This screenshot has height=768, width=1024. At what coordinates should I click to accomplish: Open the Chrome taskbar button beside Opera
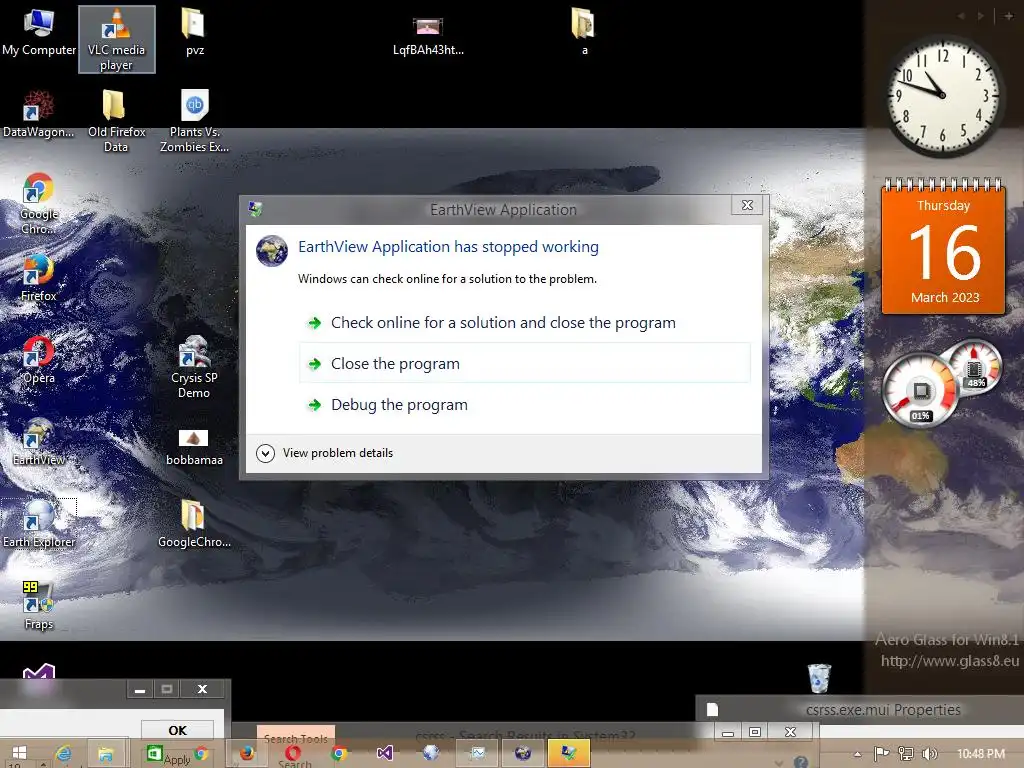338,754
